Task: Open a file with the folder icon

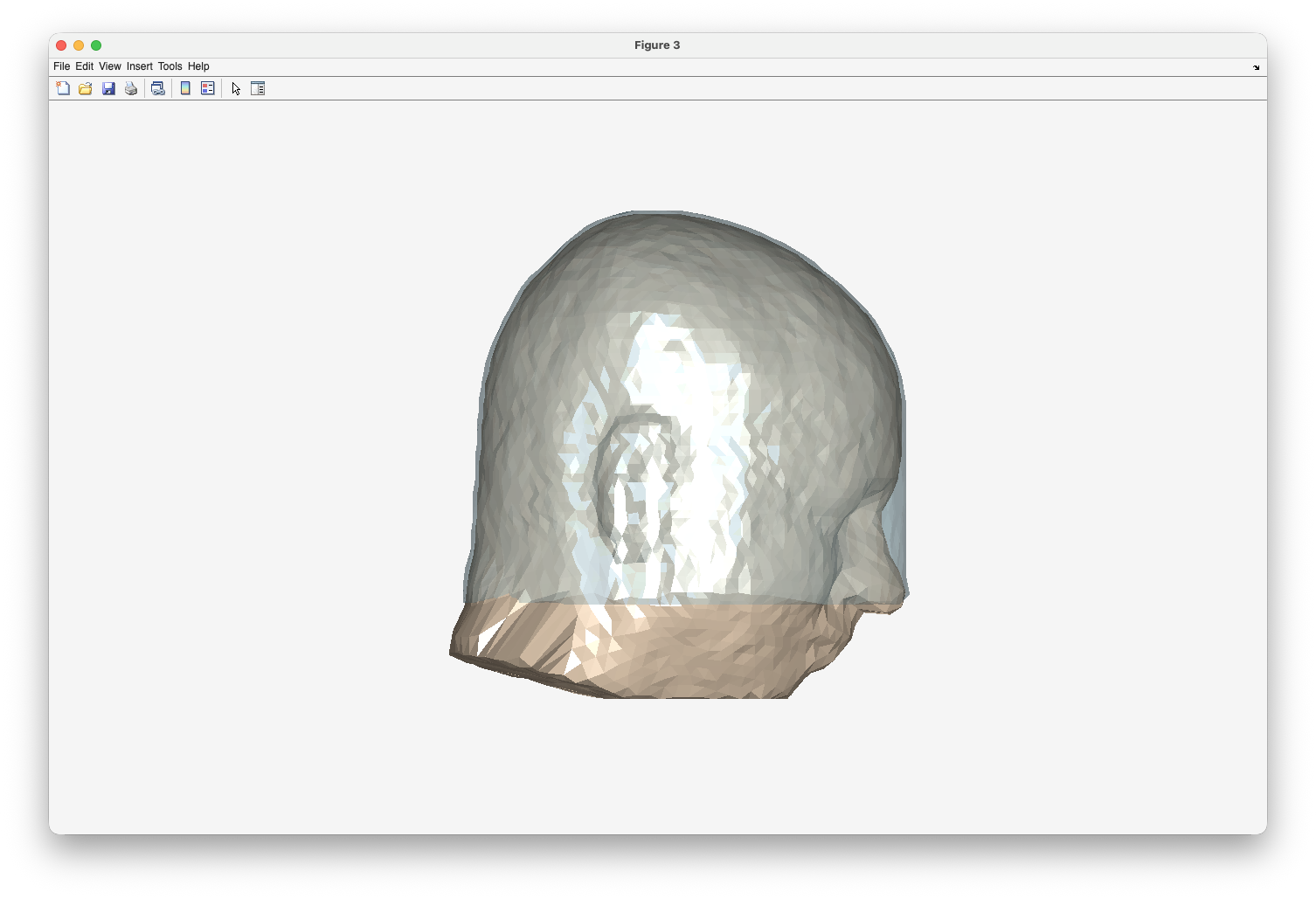Action: [86, 88]
